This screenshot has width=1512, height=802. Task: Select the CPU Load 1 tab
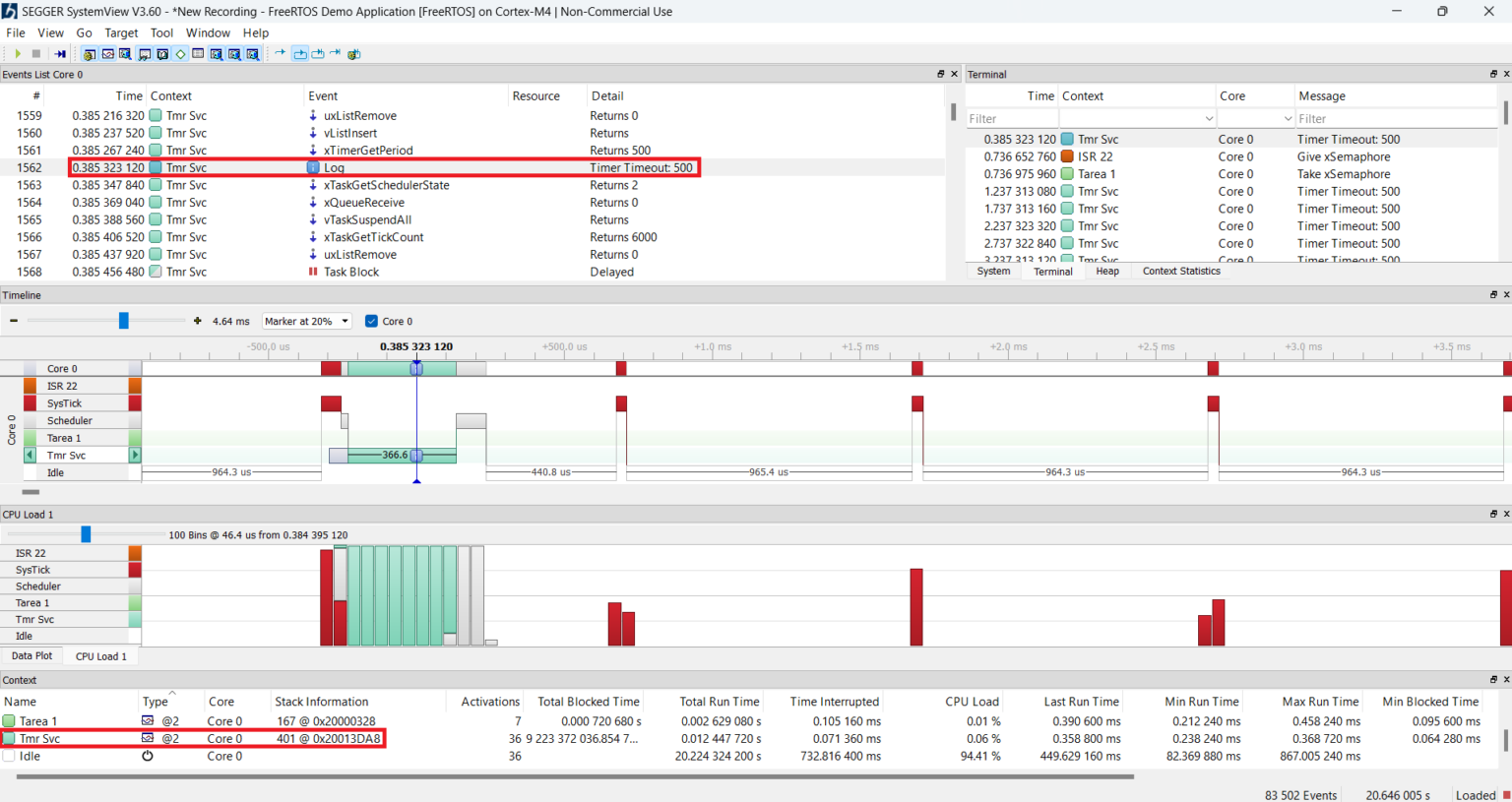coord(100,656)
